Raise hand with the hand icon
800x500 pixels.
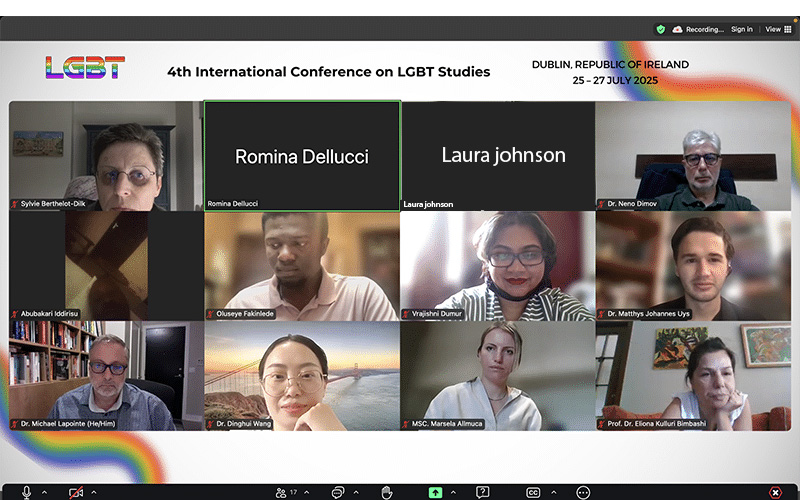point(387,492)
